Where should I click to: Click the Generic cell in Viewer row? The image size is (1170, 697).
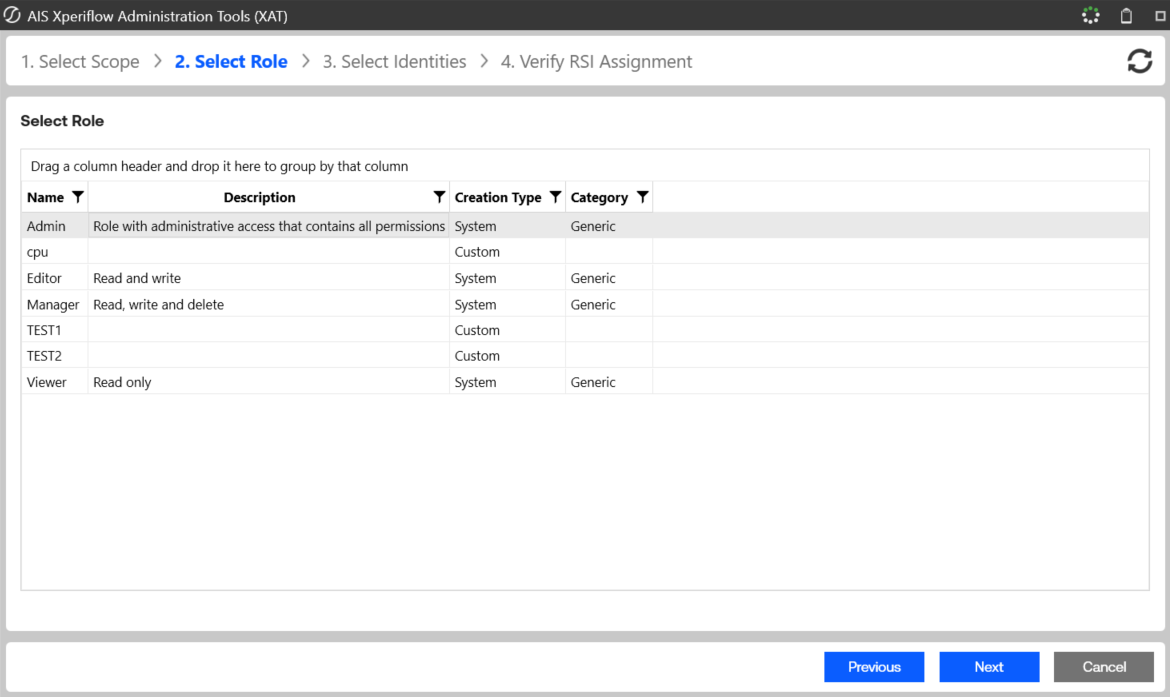(x=609, y=381)
